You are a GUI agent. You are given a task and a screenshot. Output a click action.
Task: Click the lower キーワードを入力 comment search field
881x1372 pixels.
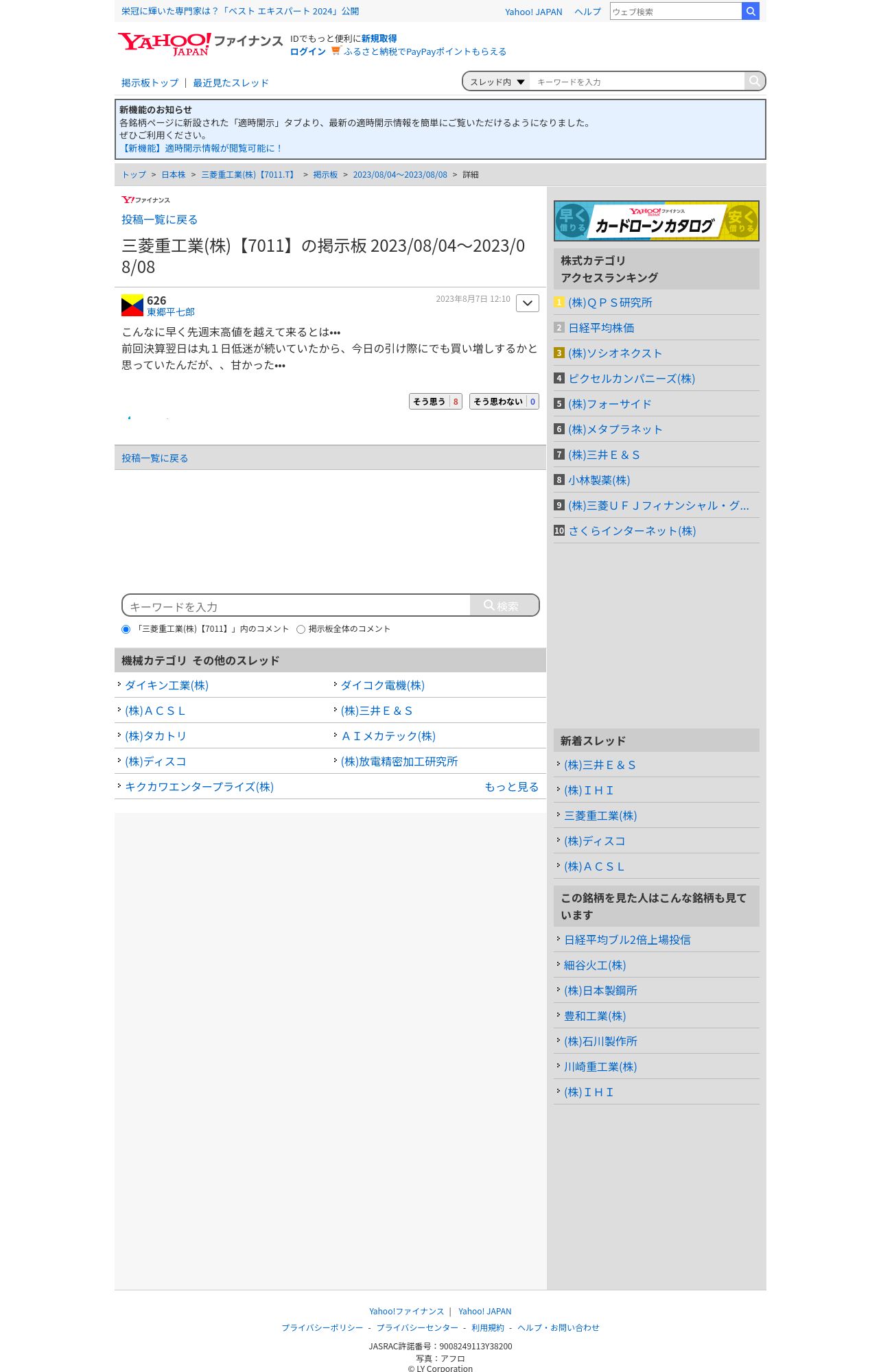coord(296,606)
